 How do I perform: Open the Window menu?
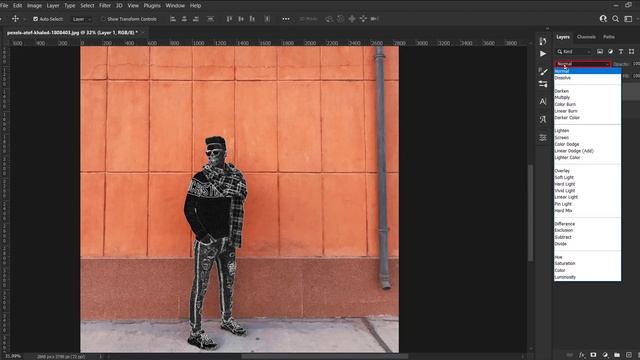coord(175,5)
